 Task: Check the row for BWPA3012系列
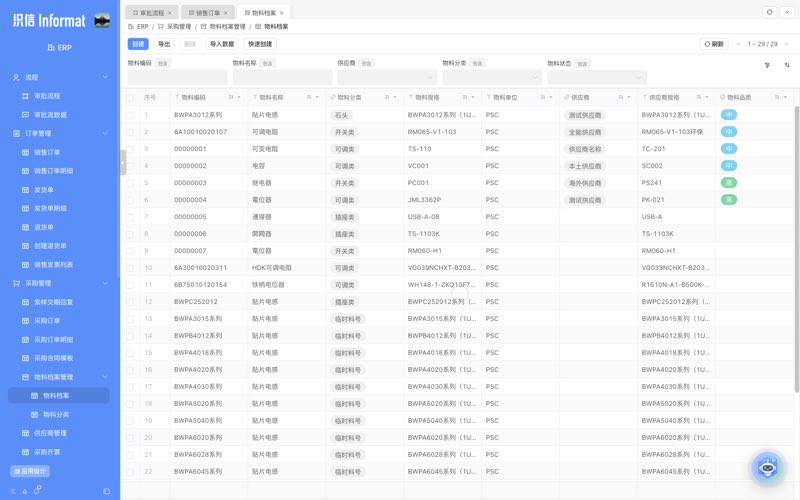pyautogui.click(x=130, y=115)
